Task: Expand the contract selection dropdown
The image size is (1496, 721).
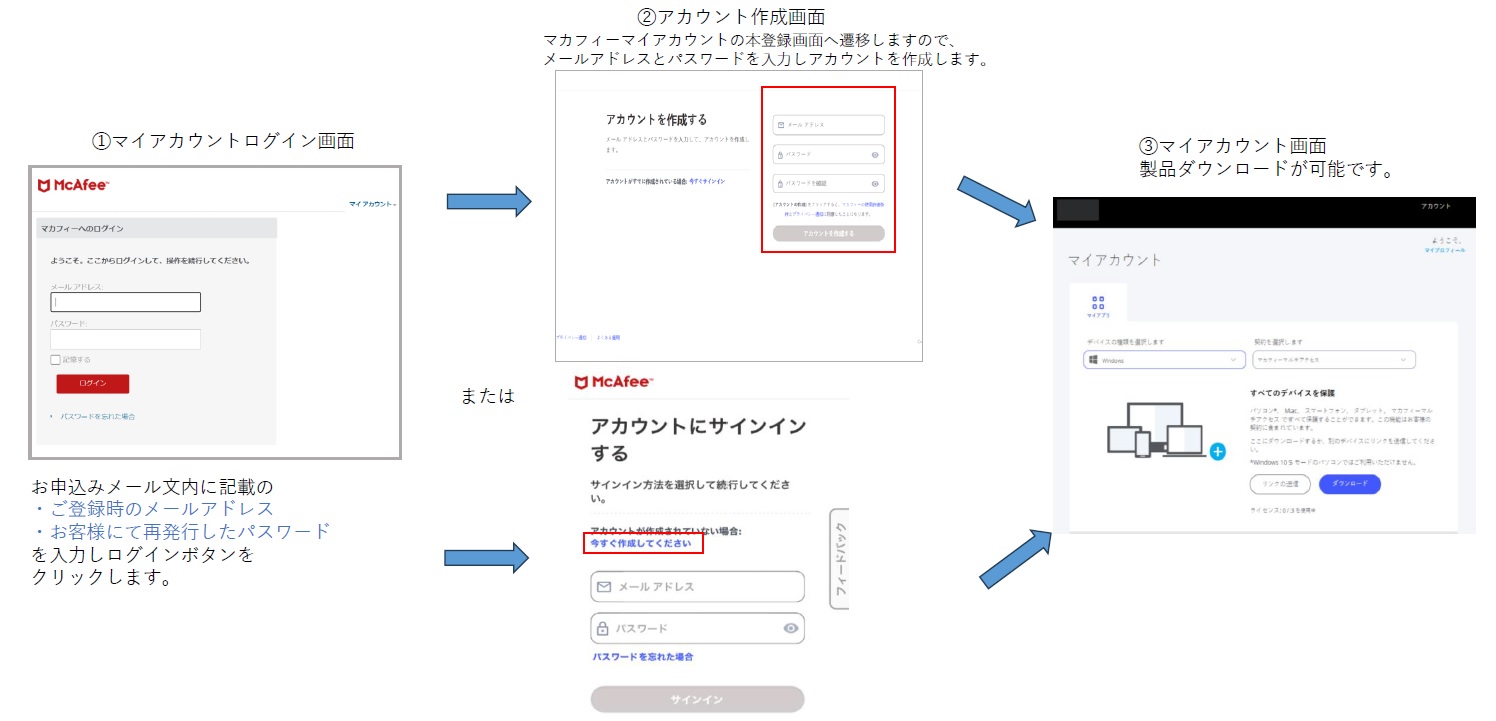Action: click(1334, 360)
